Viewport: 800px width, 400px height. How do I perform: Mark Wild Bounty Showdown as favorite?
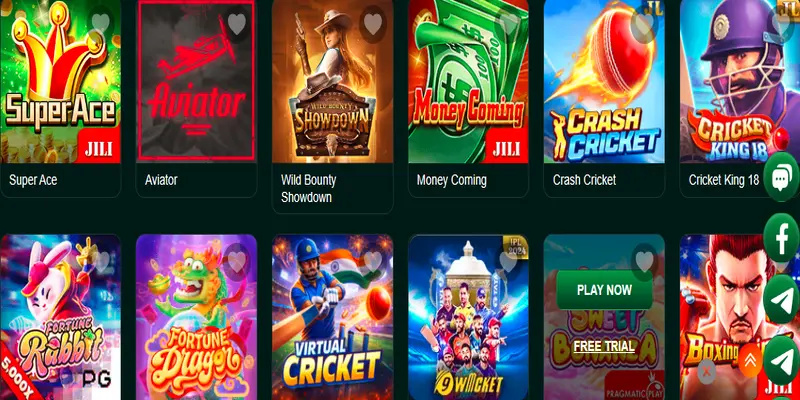(373, 24)
